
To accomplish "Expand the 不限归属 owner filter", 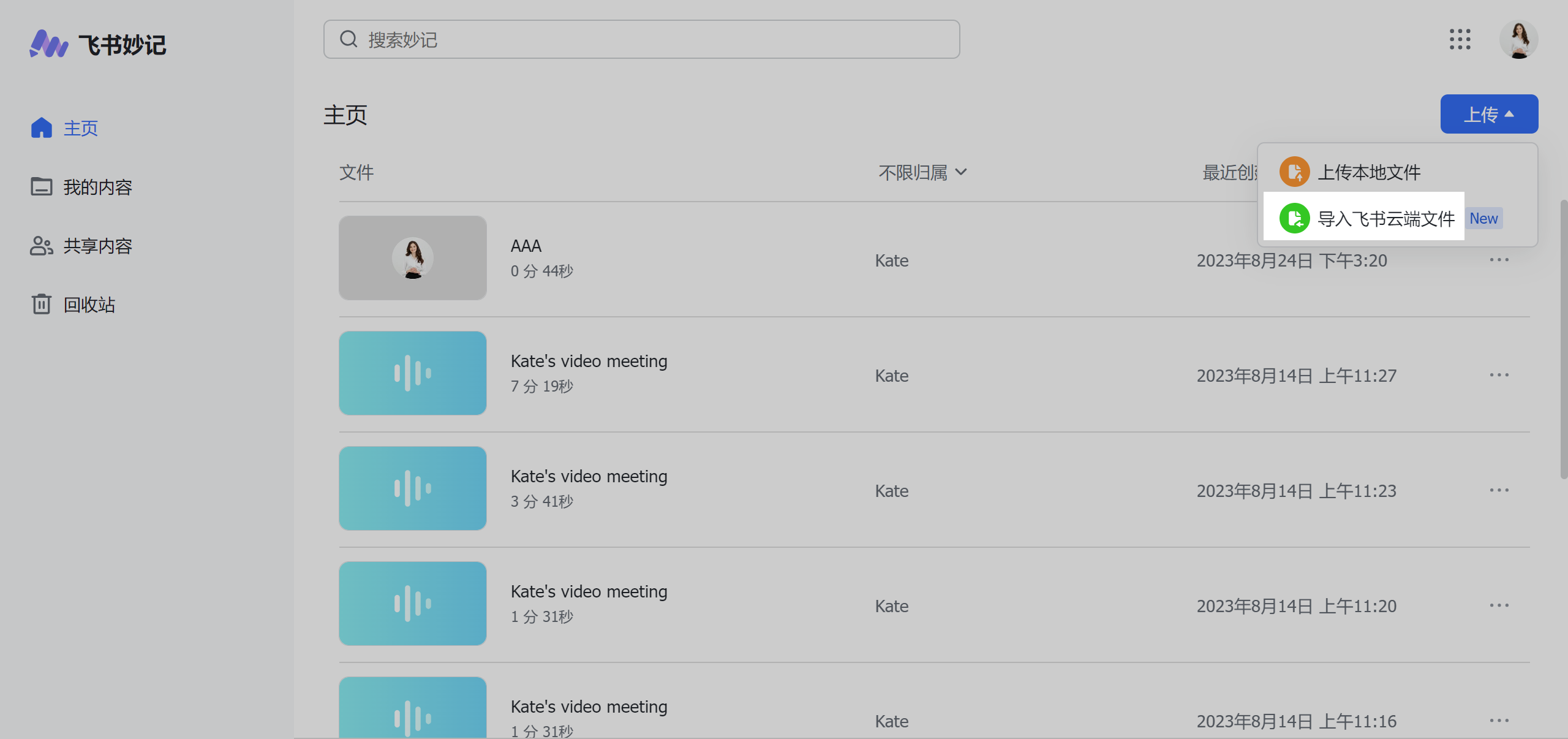I will [x=922, y=172].
